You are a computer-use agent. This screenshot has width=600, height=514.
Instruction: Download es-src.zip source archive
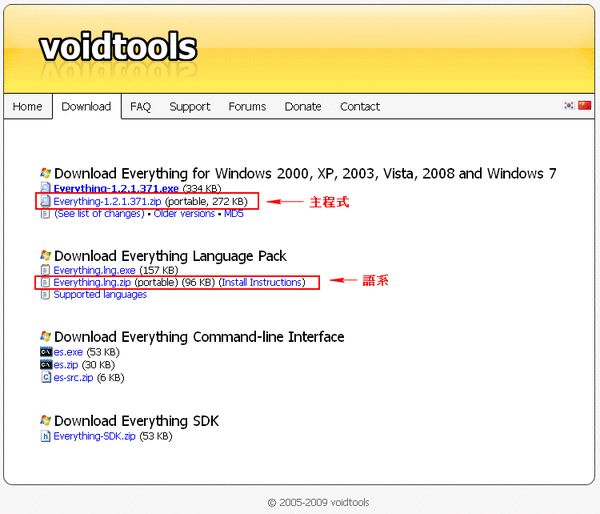(x=73, y=378)
